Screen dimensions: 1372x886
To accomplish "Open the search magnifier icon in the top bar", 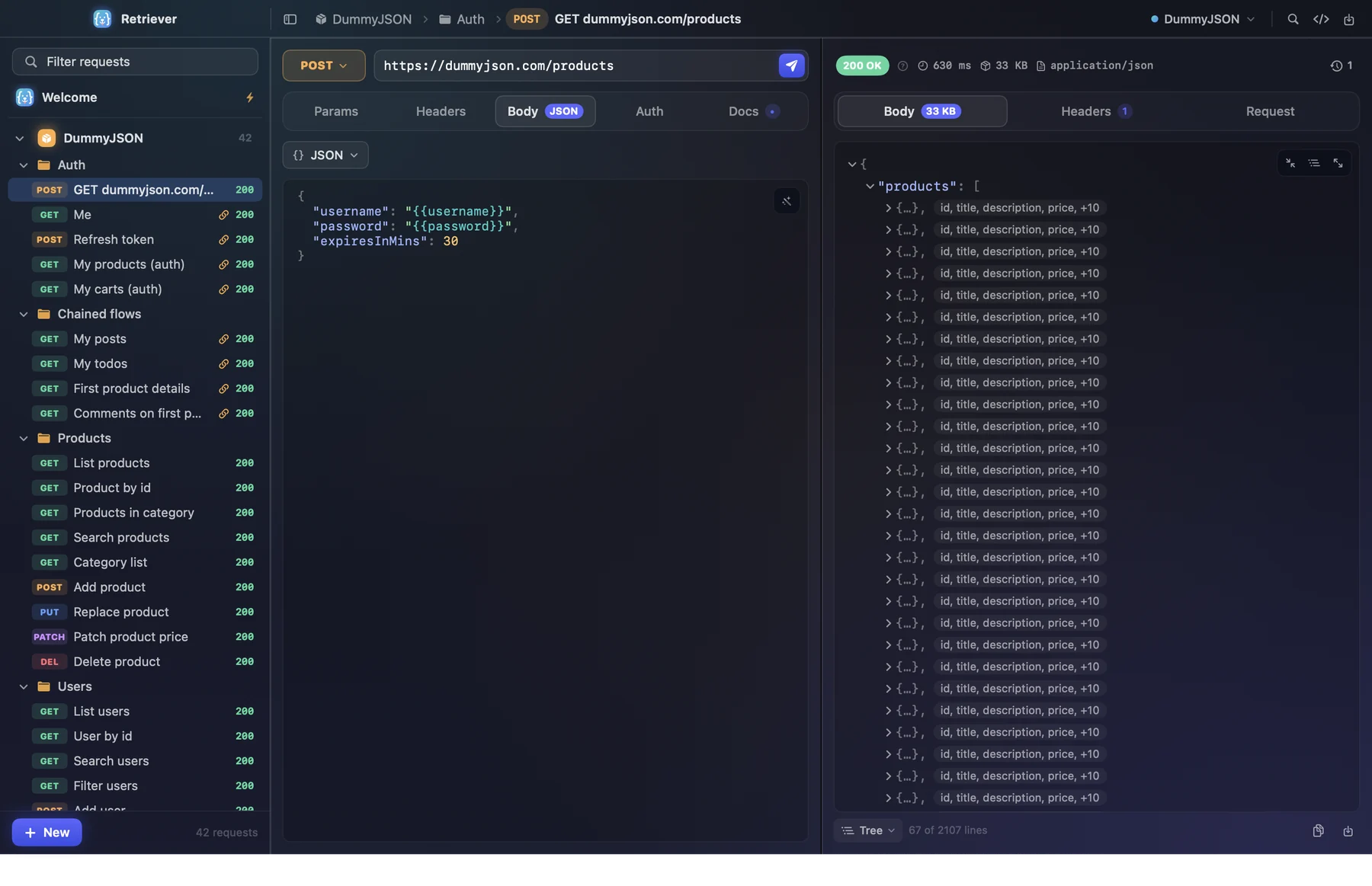I will (x=1293, y=19).
